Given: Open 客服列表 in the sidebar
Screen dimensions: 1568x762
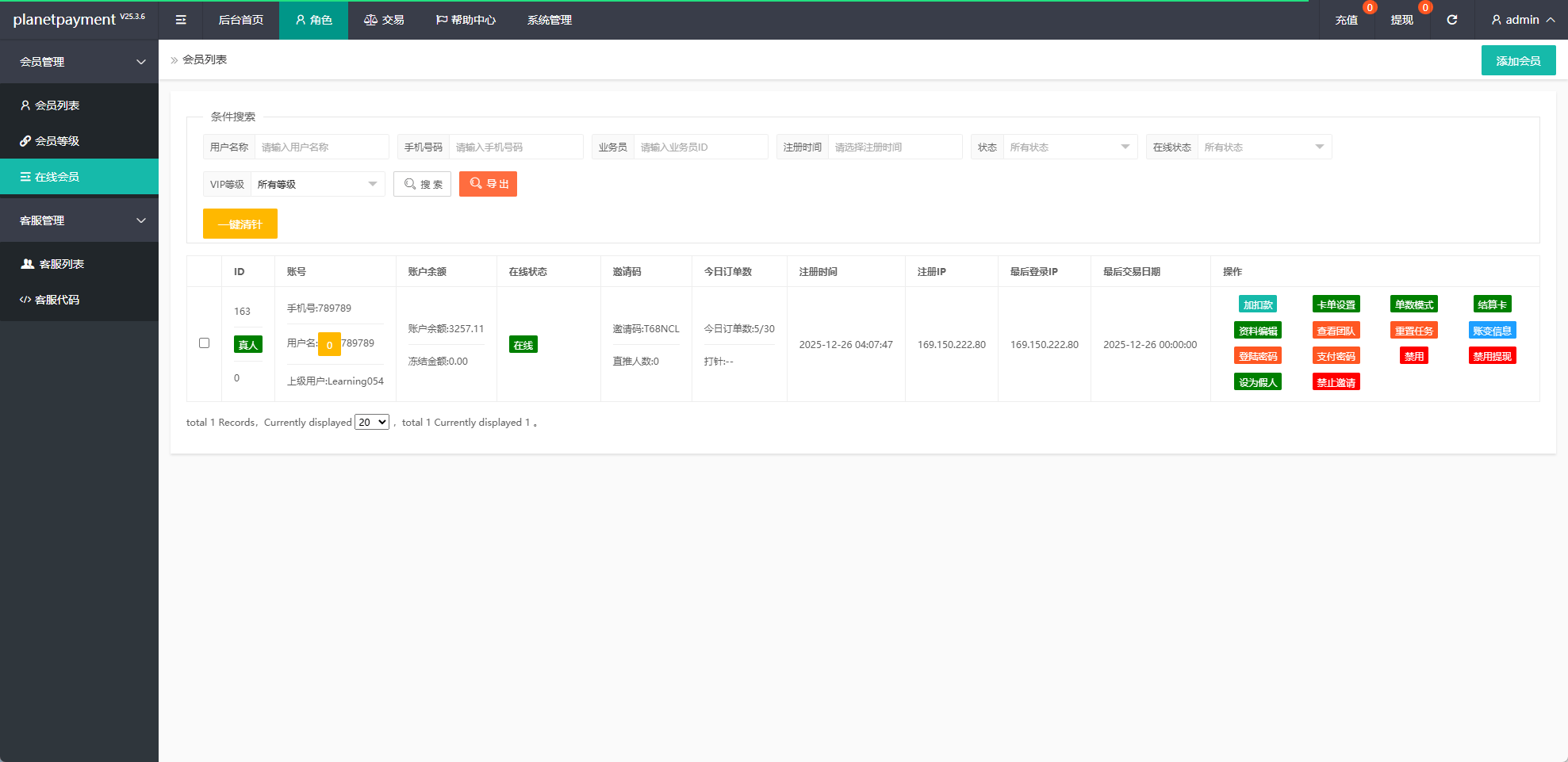Looking at the screenshot, I should pos(61,264).
